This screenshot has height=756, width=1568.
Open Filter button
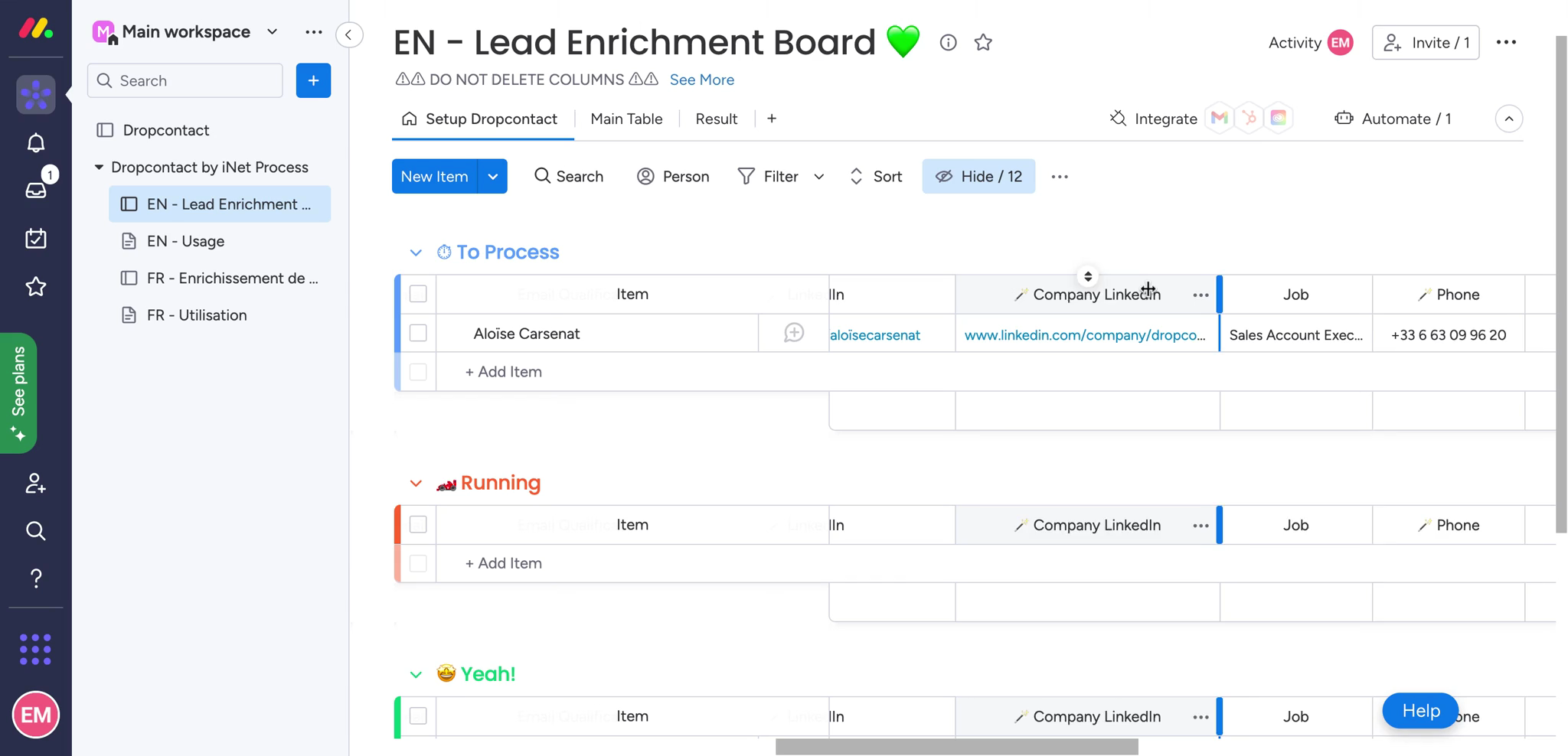click(x=768, y=177)
